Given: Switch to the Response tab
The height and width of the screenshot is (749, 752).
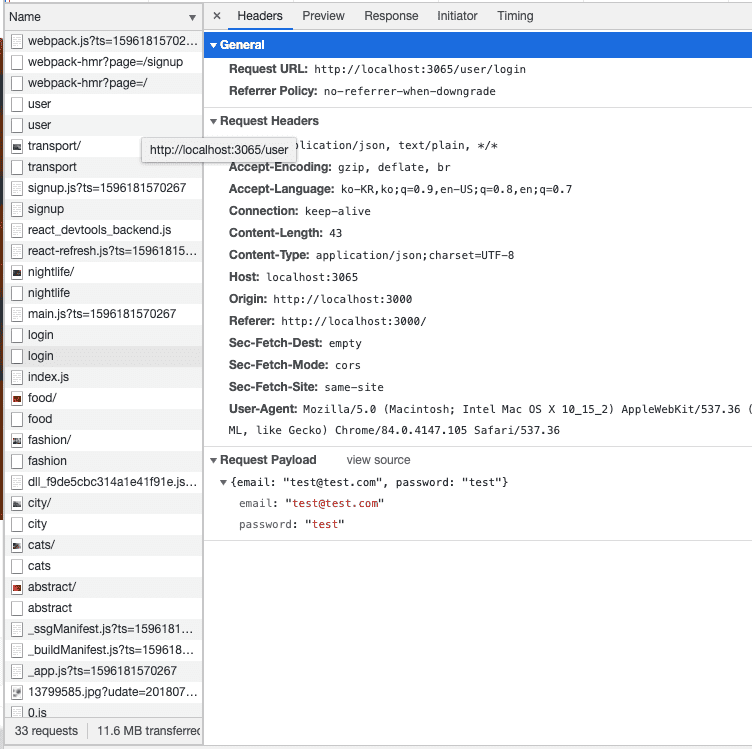Looking at the screenshot, I should 391,16.
